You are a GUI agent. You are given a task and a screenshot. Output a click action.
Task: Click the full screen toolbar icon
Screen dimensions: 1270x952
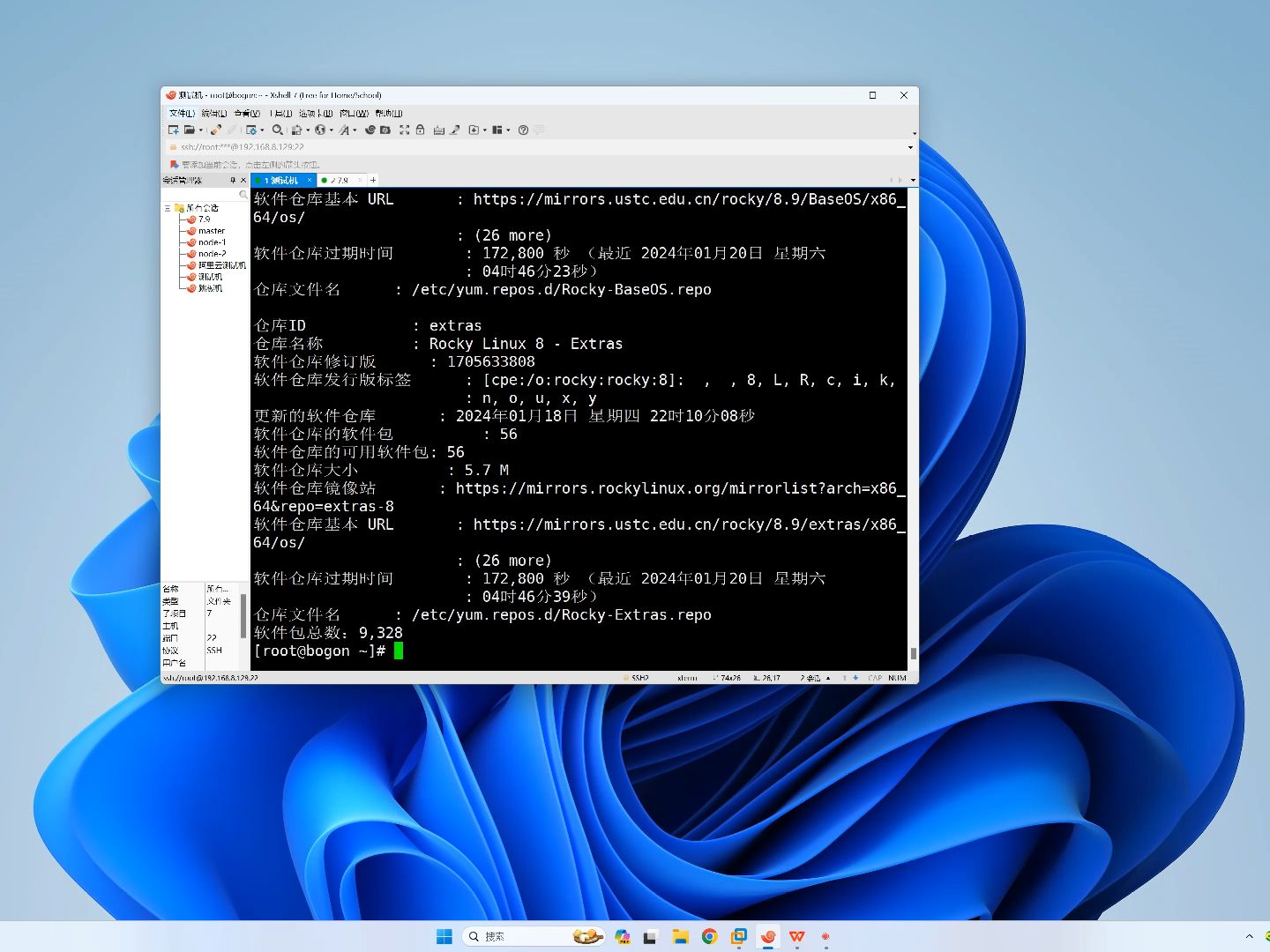[x=404, y=130]
